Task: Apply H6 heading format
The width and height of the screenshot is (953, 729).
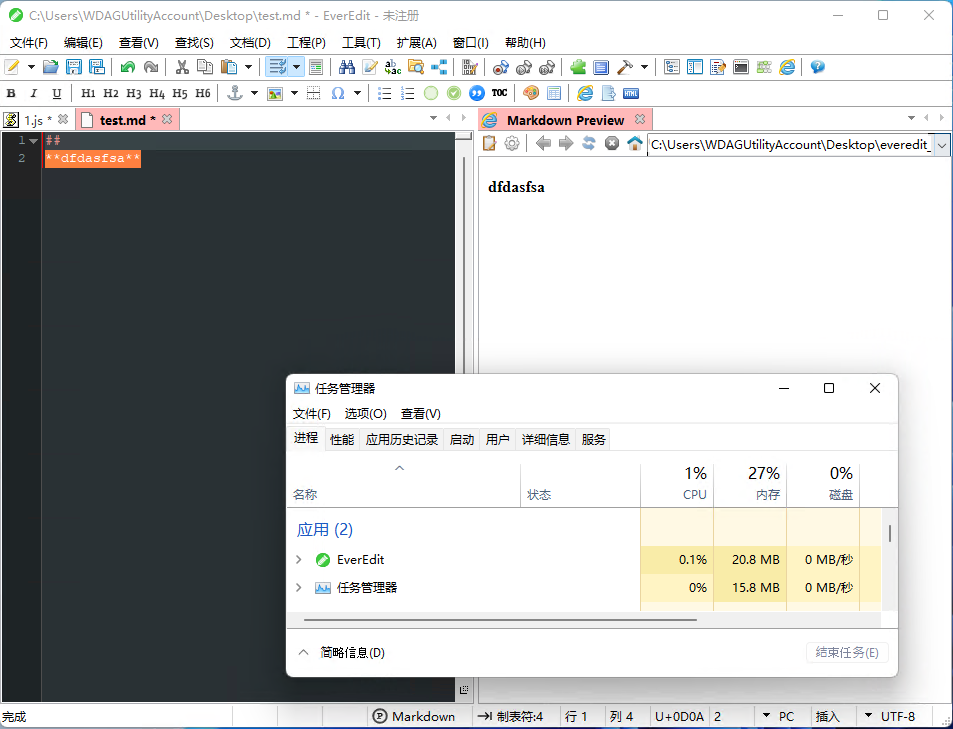Action: pyautogui.click(x=203, y=93)
